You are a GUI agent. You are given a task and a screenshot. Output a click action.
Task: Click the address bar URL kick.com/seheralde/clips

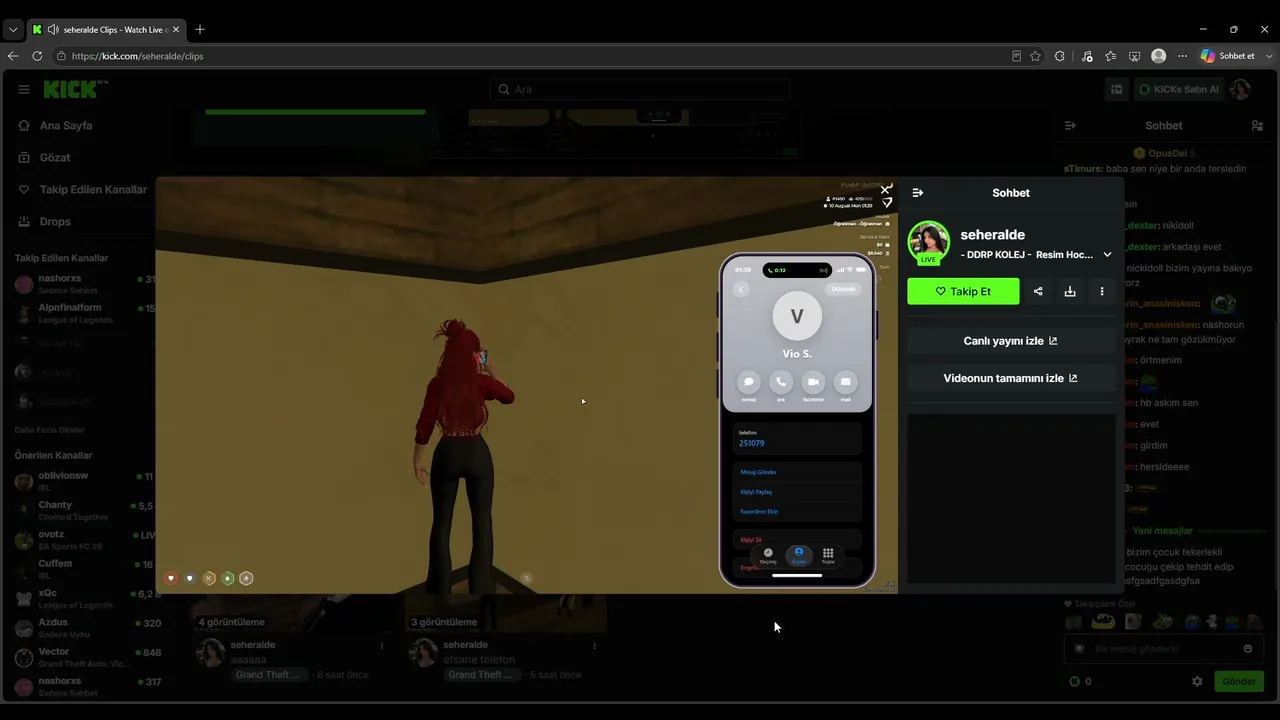(137, 56)
